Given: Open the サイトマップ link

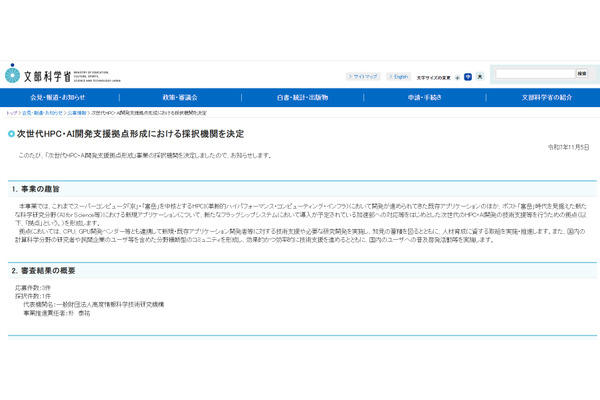Looking at the screenshot, I should [x=363, y=77].
